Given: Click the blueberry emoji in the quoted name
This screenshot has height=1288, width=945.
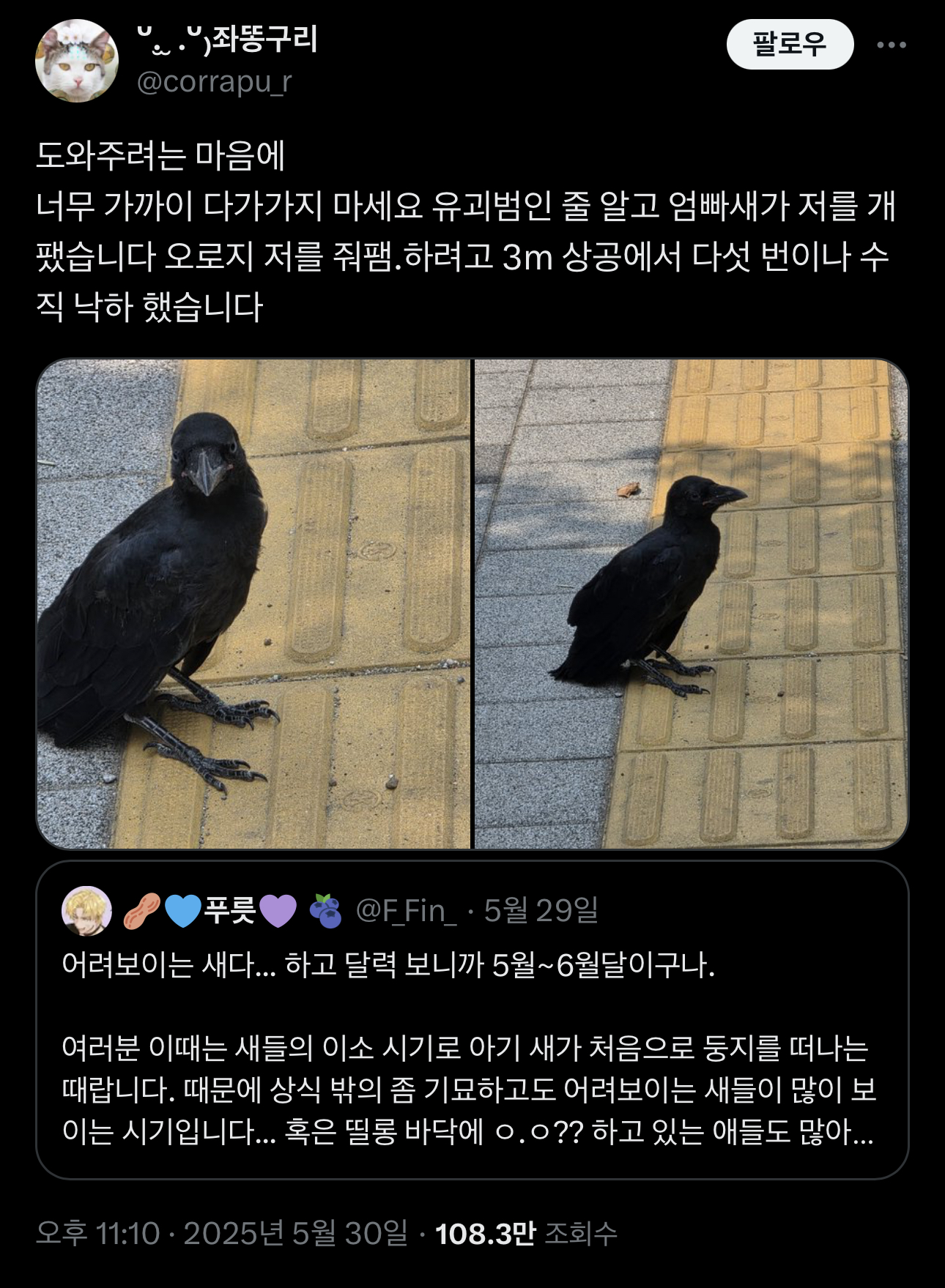Looking at the screenshot, I should click(326, 911).
